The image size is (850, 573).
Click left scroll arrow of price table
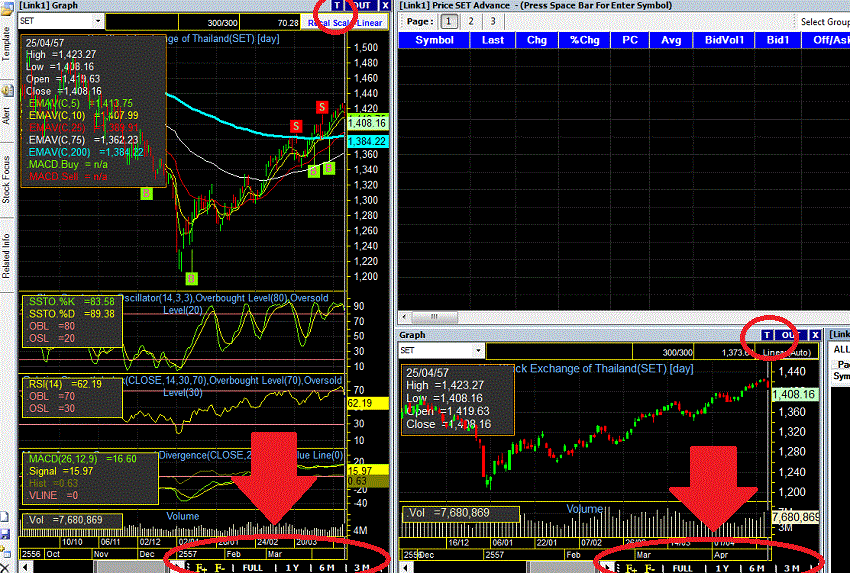click(x=403, y=317)
